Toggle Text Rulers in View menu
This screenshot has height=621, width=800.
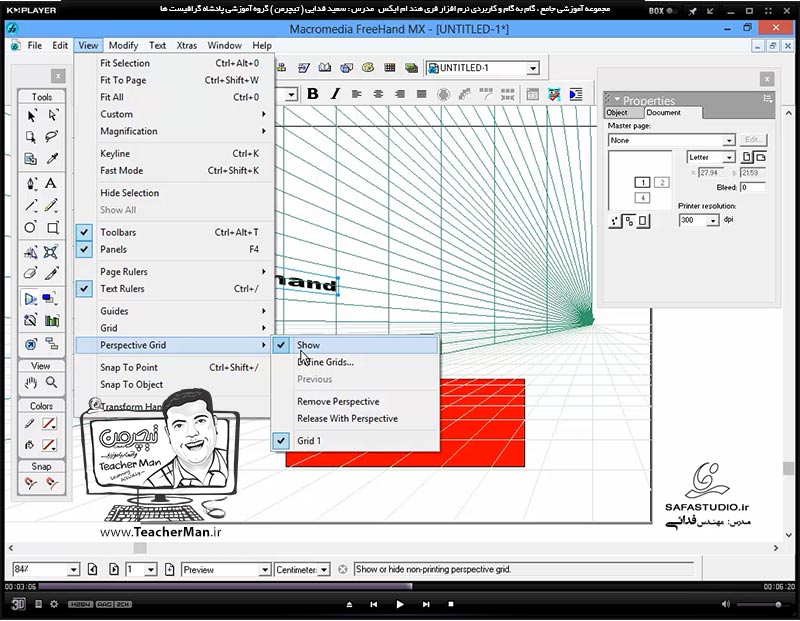pyautogui.click(x=173, y=289)
